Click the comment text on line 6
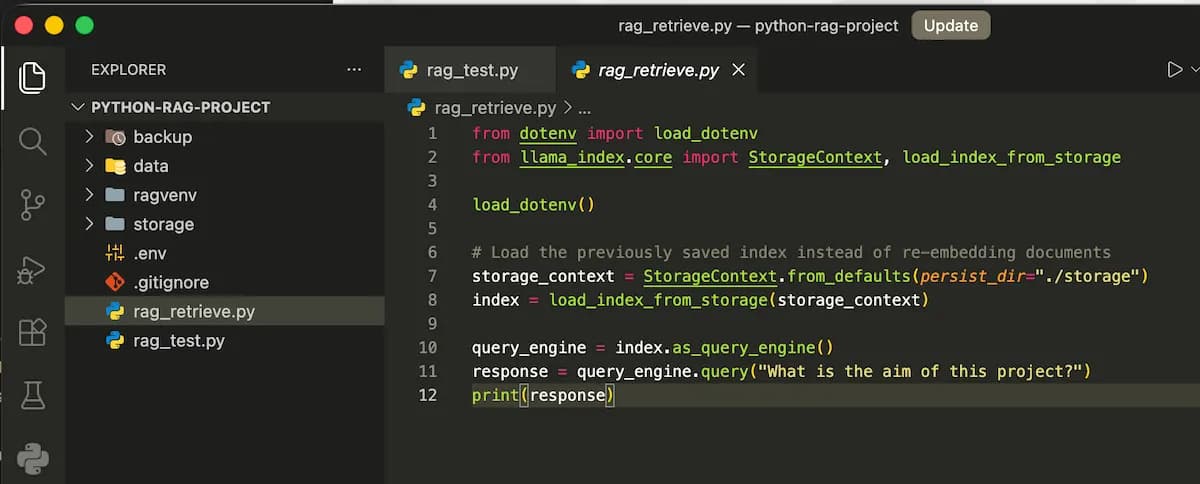1200x484 pixels. click(x=791, y=252)
